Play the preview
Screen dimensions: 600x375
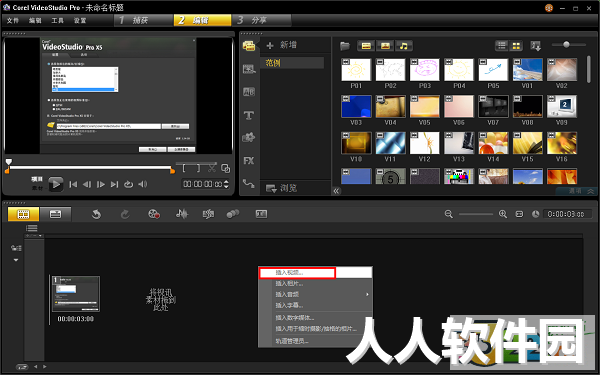[56, 184]
